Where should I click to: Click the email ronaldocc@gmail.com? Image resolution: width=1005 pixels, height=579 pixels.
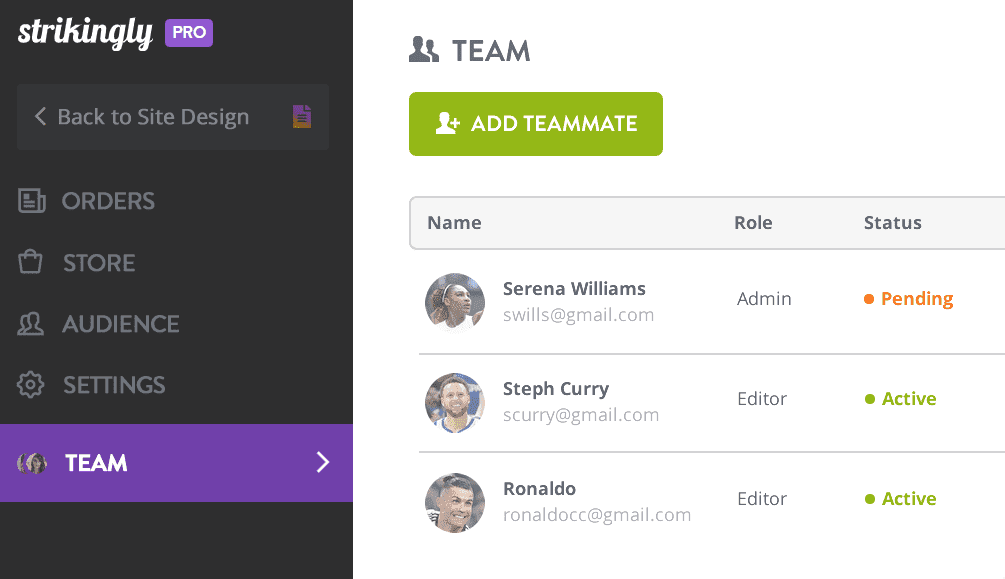(x=597, y=515)
